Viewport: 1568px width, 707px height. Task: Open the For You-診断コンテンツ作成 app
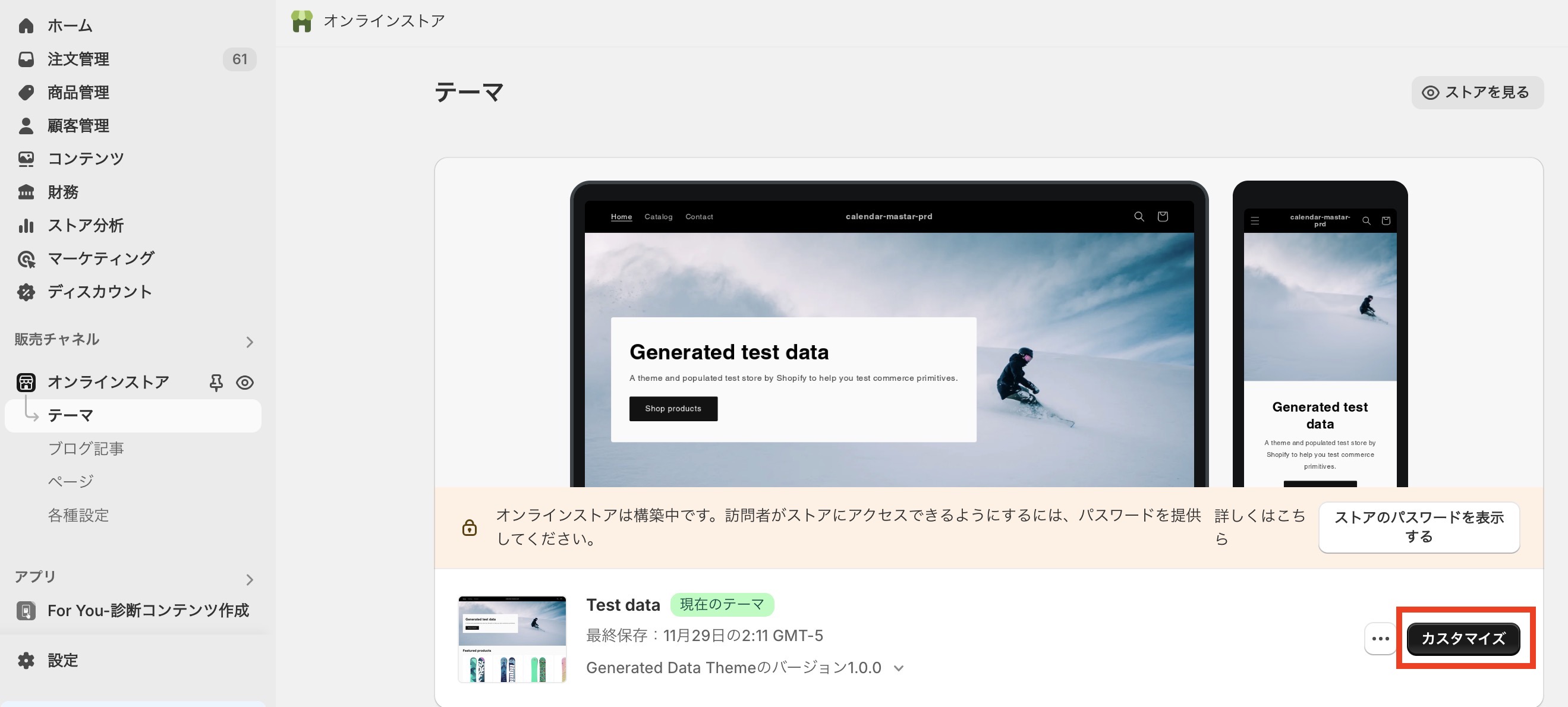coord(148,610)
